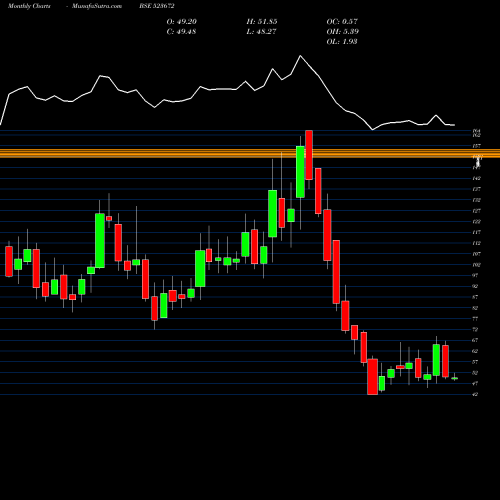This screenshot has width=500, height=500.
Task: Click the open price O: 49.20
Action: pos(182,22)
